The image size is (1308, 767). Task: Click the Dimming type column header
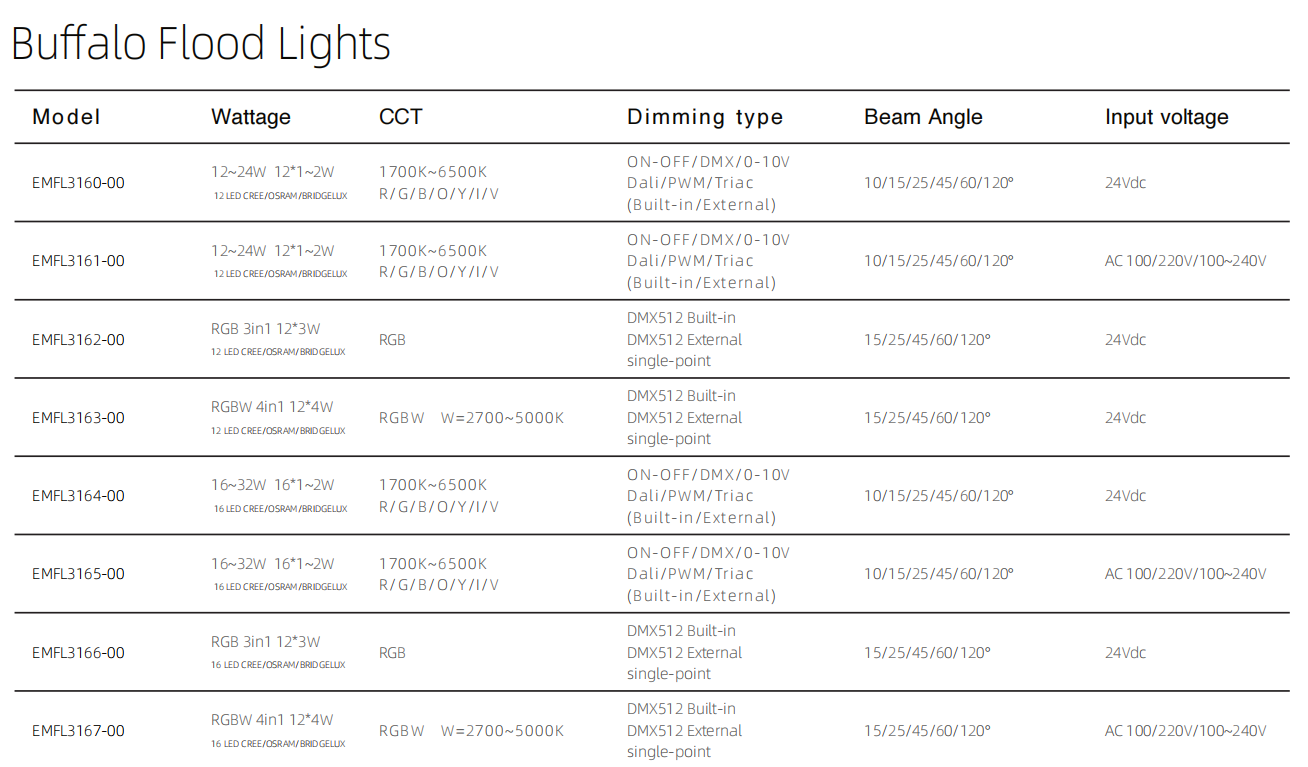pyautogui.click(x=705, y=117)
